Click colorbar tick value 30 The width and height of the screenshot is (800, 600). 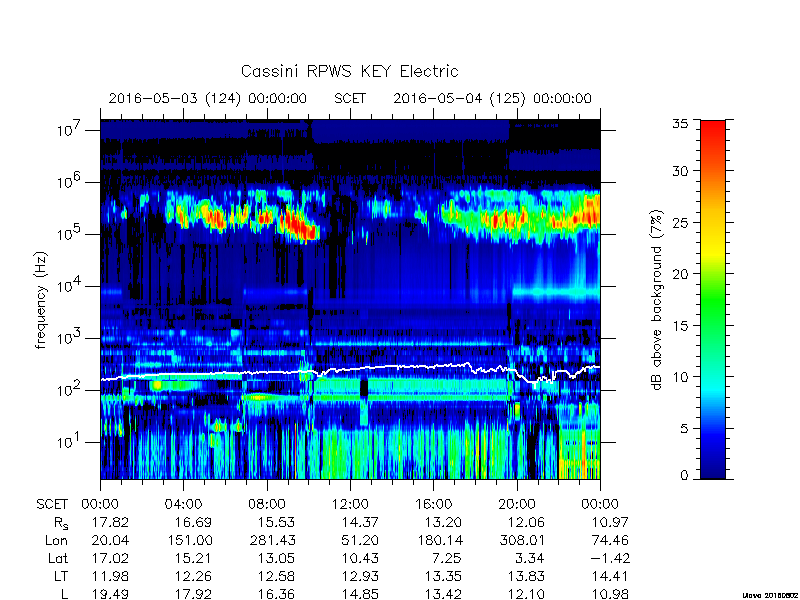pyautogui.click(x=680, y=171)
